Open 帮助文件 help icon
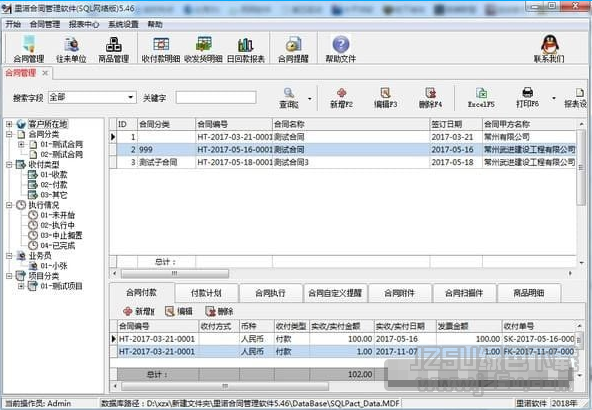 click(341, 49)
